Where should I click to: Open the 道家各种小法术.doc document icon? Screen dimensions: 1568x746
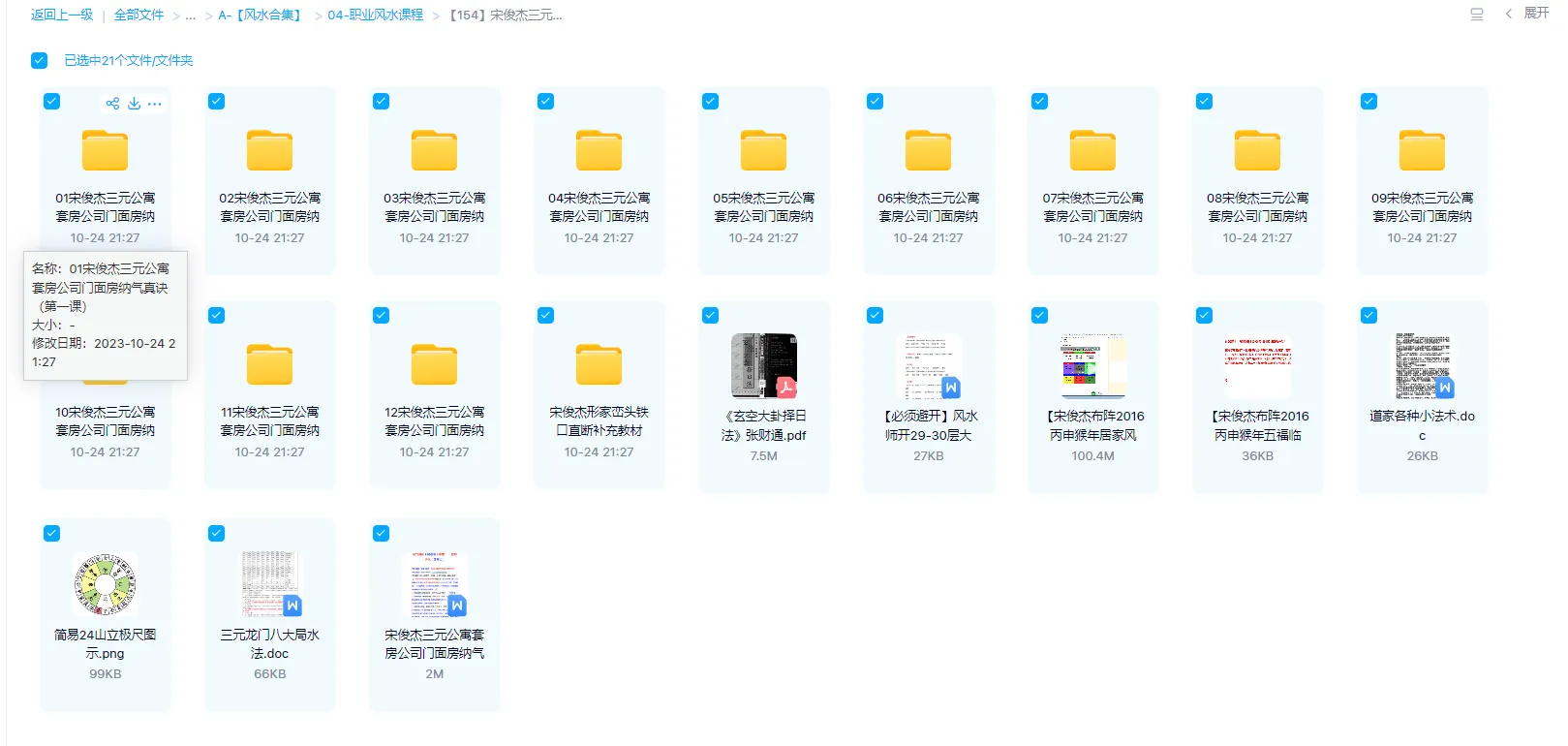tap(1422, 366)
